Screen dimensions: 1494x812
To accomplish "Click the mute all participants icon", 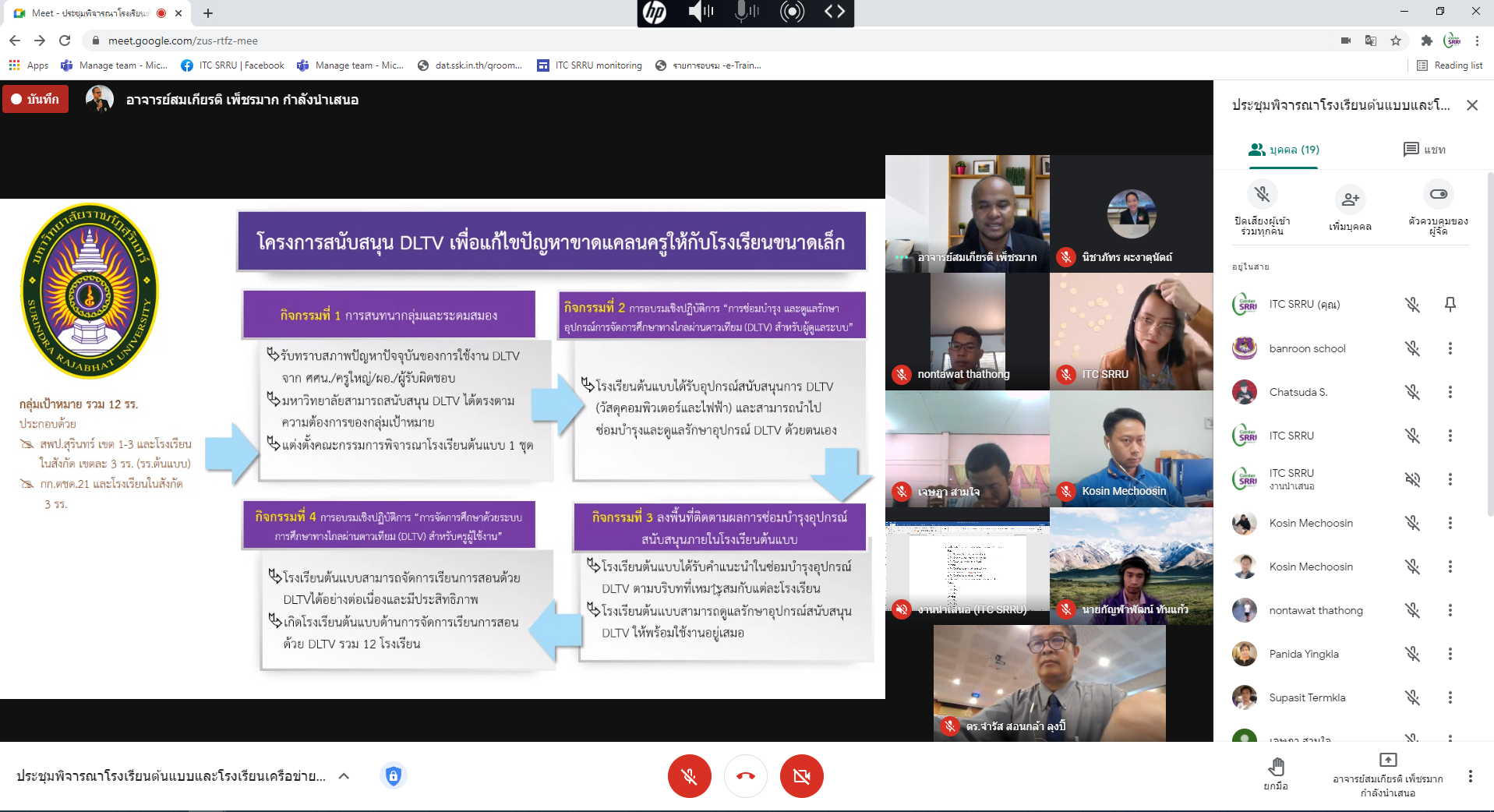I will point(1262,195).
